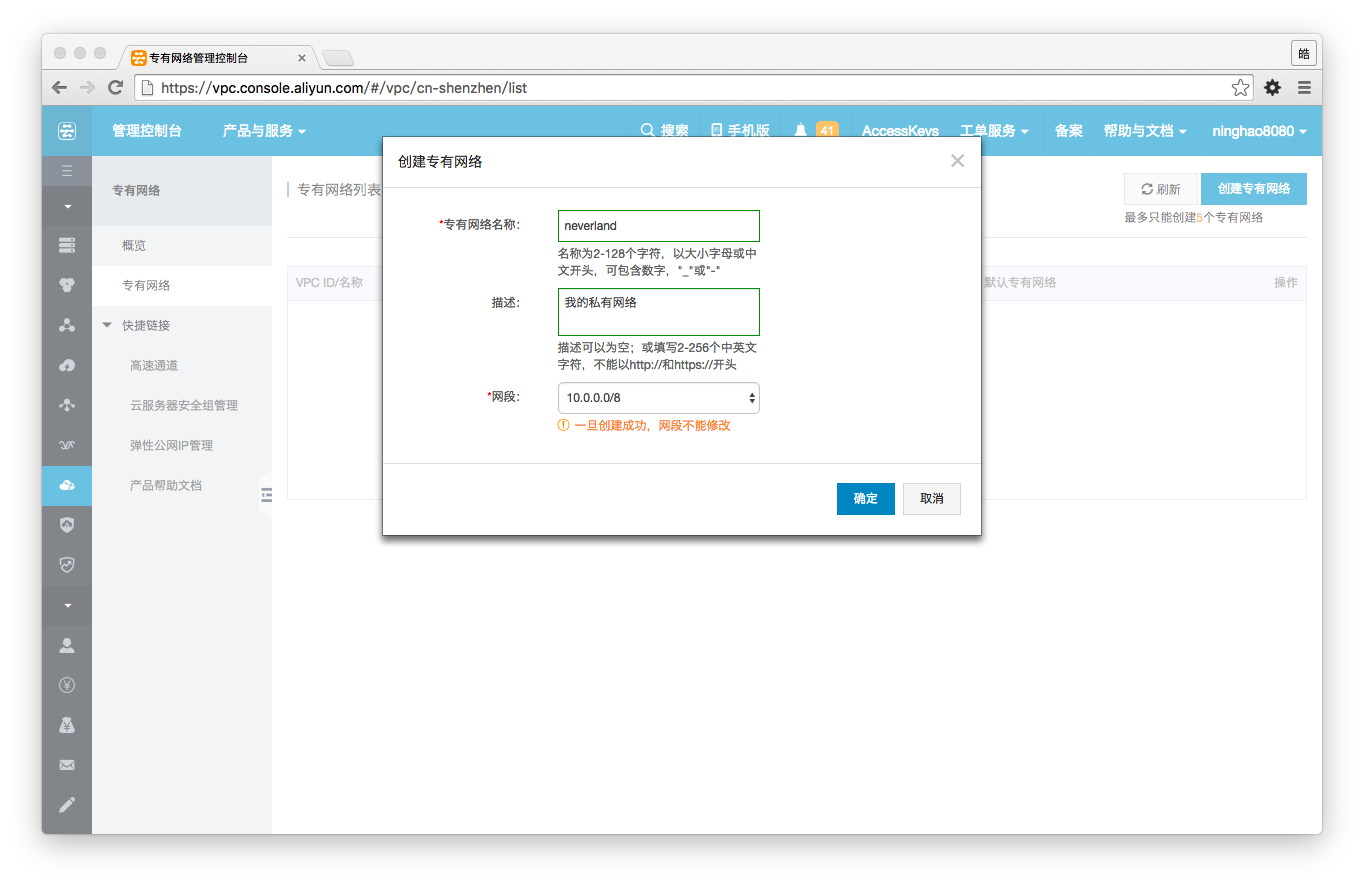Click the 专有网络名称 input field

point(658,226)
